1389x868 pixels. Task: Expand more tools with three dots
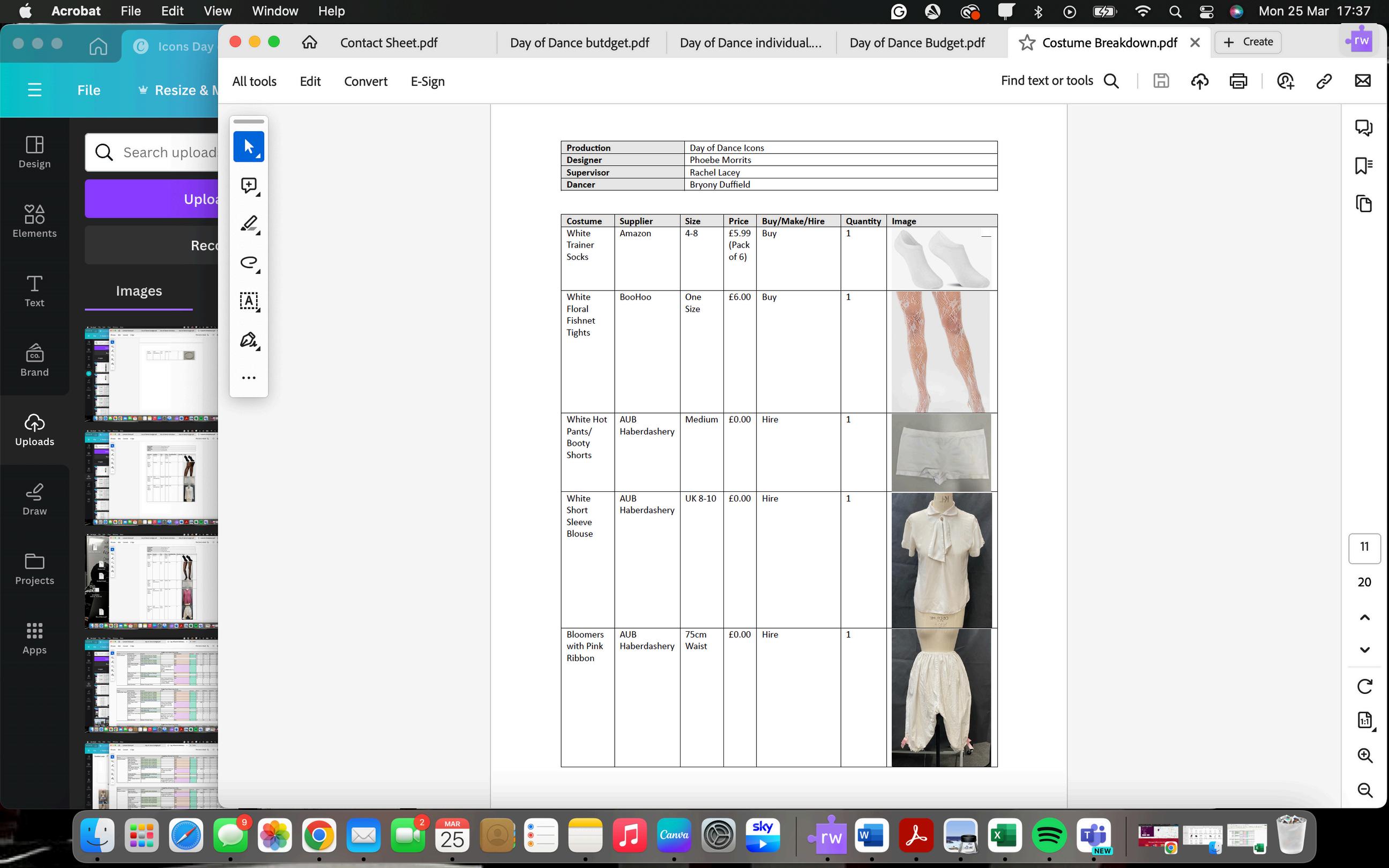[249, 378]
